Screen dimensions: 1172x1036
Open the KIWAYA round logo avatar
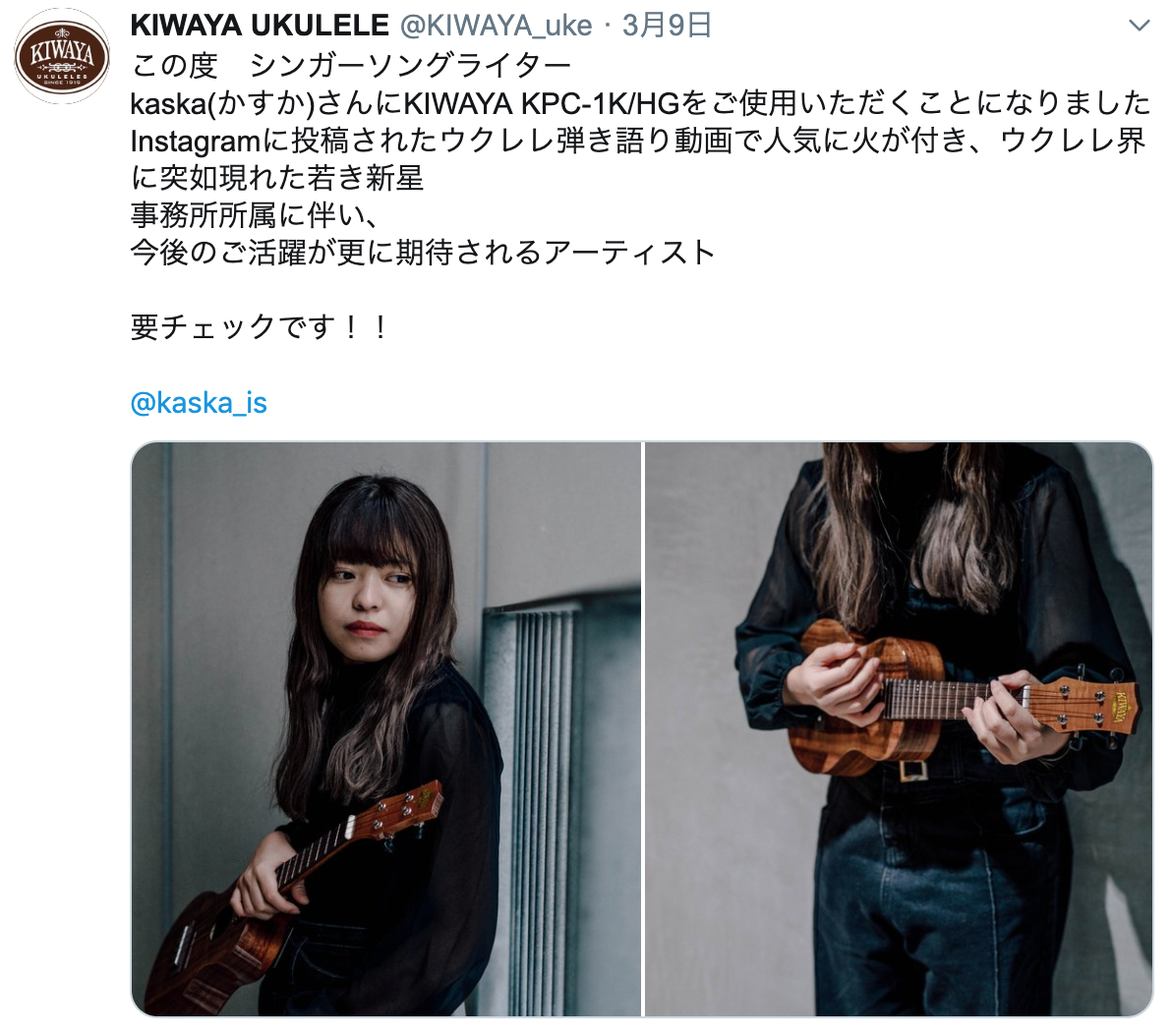62,58
